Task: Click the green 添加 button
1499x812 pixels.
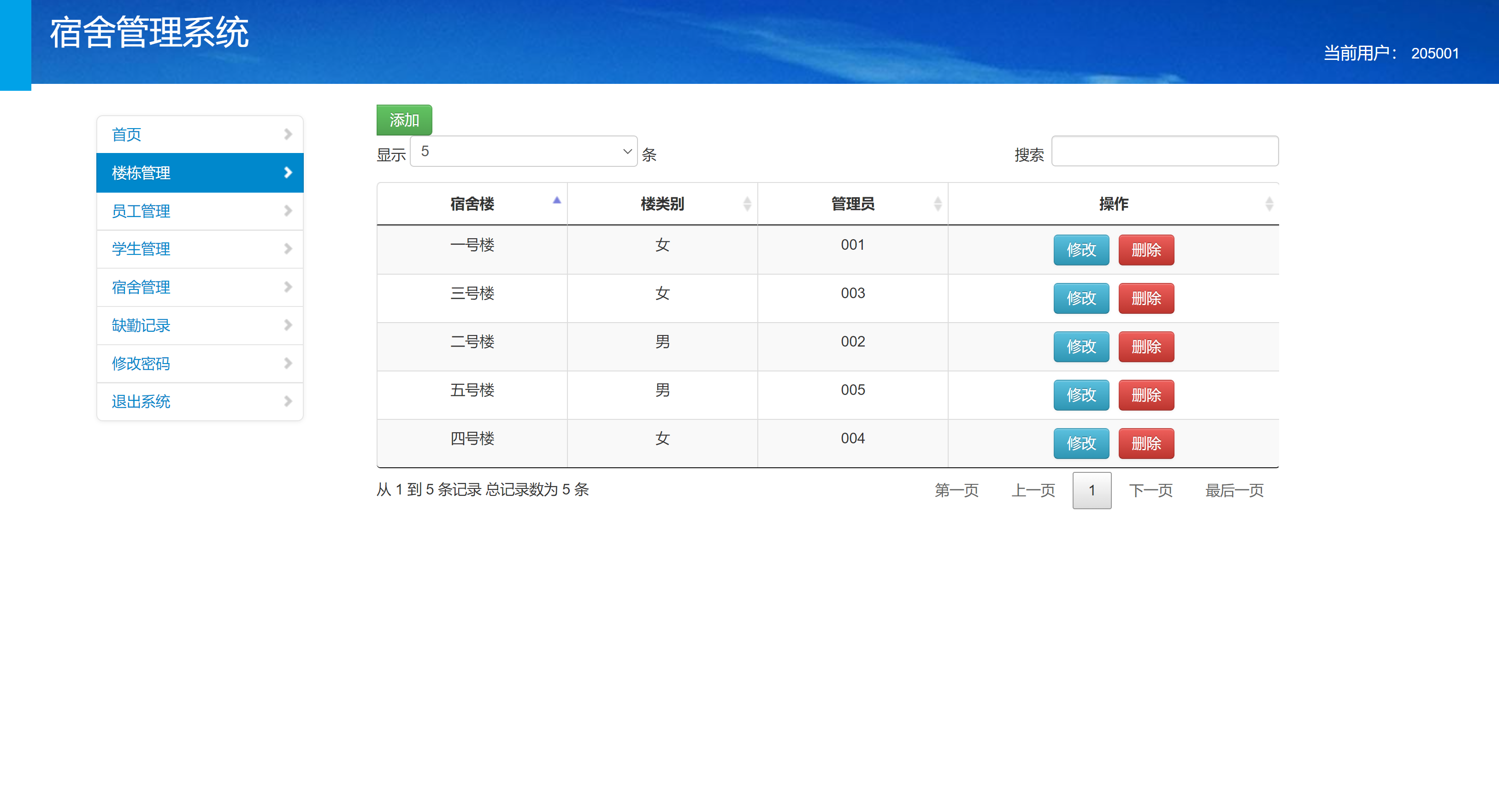Action: click(404, 120)
